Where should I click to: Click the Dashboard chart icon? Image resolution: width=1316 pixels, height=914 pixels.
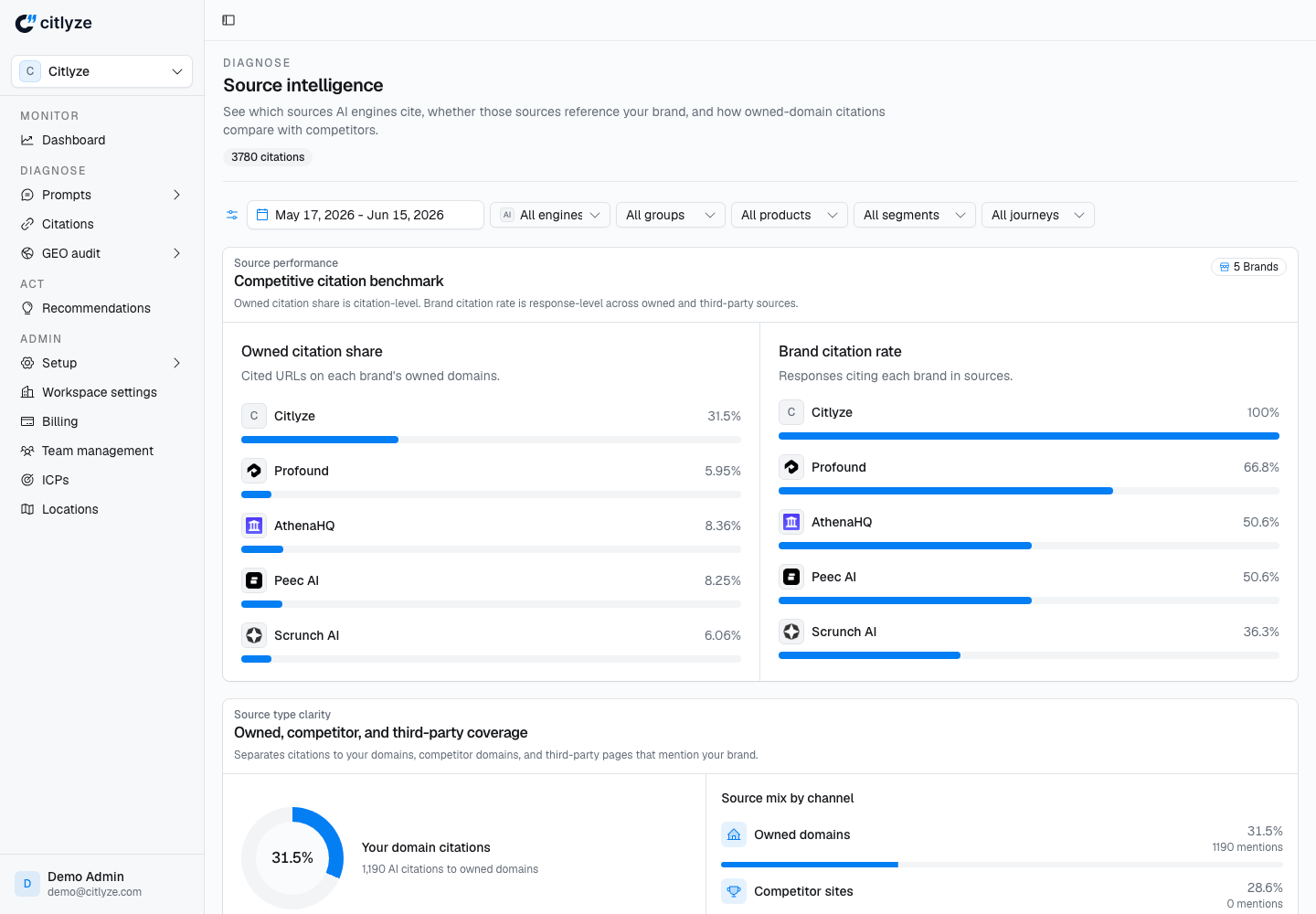pos(27,140)
